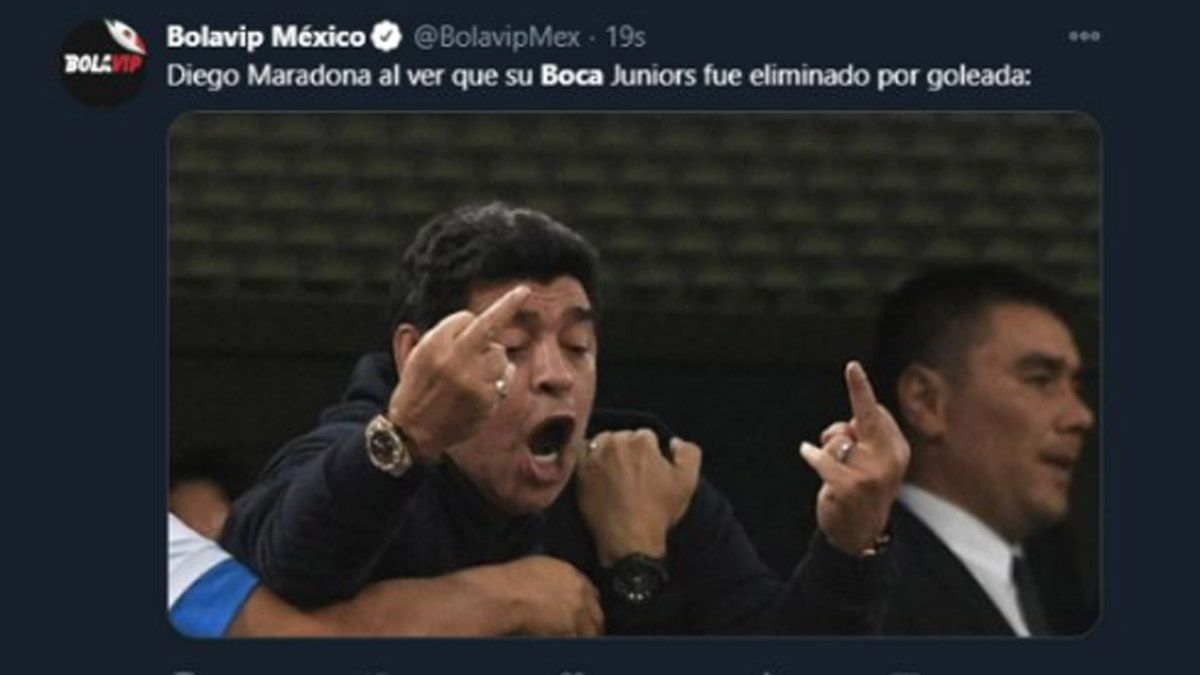Open the tweet's 19s timestamp
Image resolution: width=1200 pixels, height=675 pixels.
(625, 37)
